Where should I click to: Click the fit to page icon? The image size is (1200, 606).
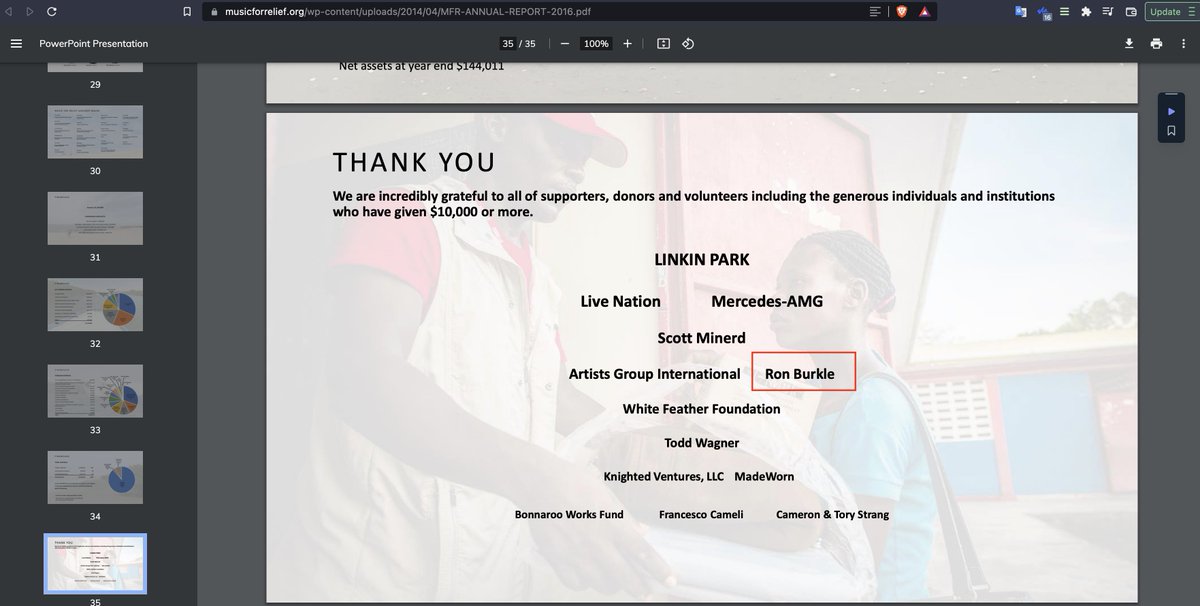pos(663,44)
